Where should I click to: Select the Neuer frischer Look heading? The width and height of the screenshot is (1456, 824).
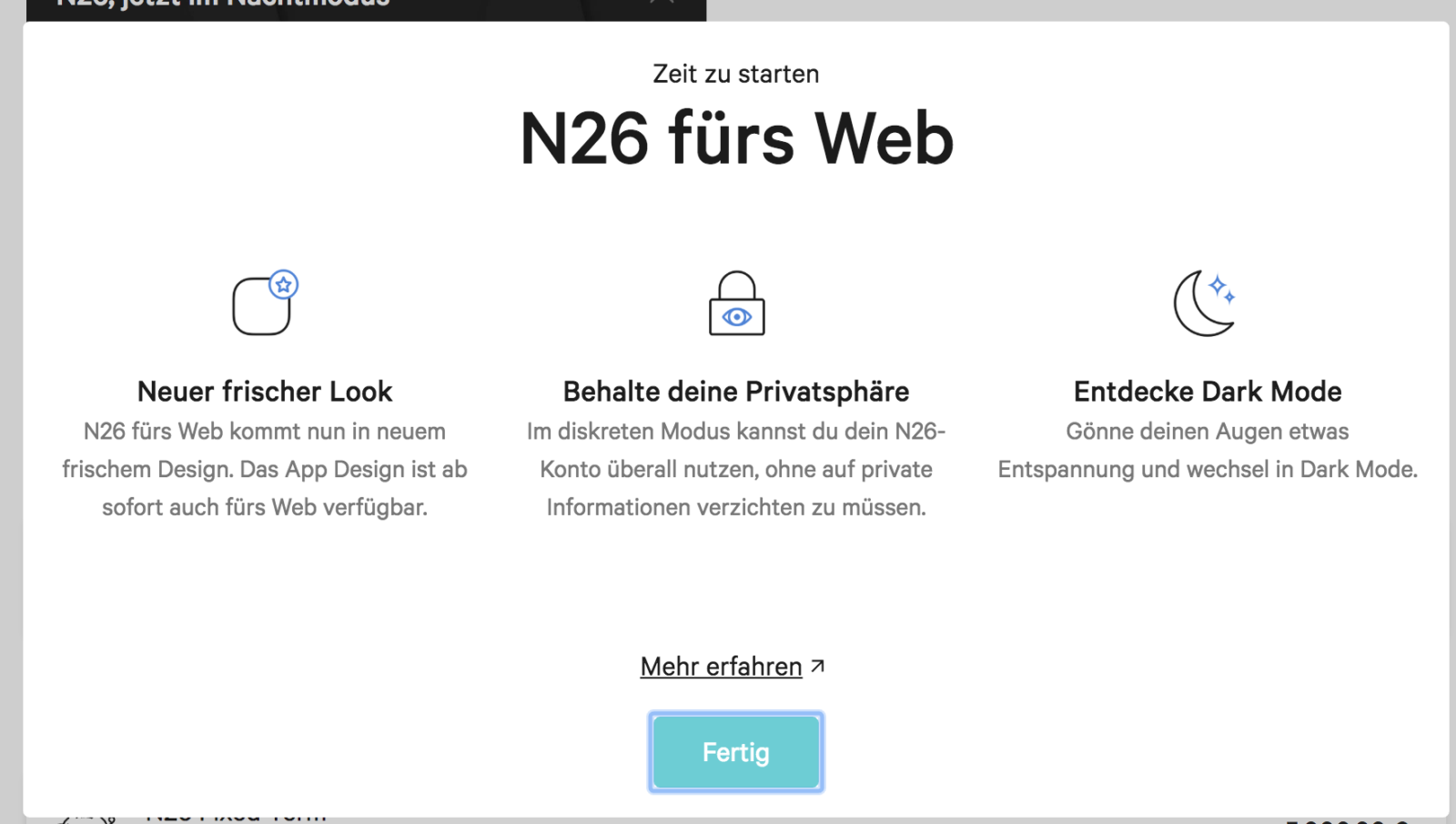click(x=265, y=392)
